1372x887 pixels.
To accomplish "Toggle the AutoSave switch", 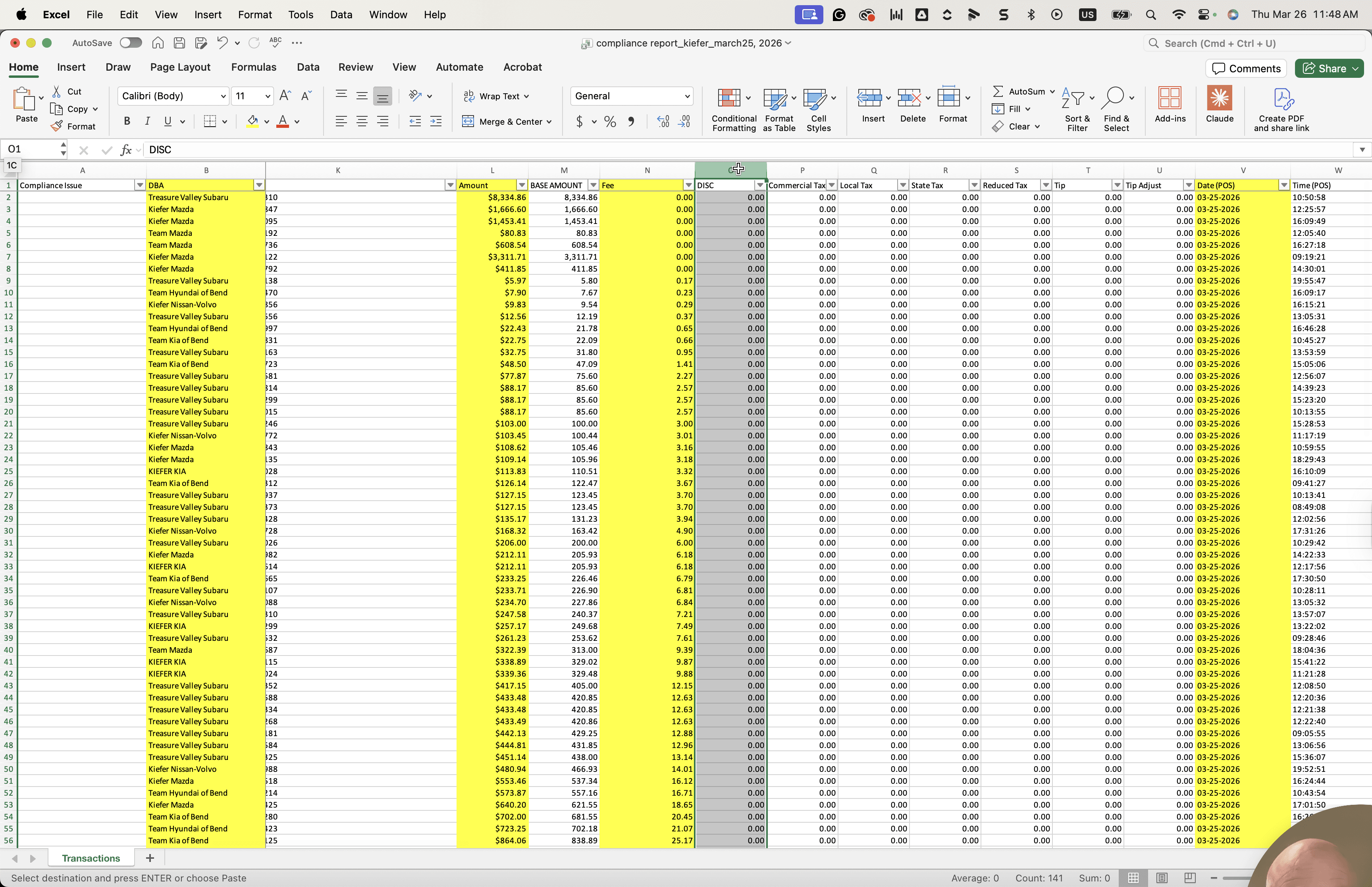I will 131,42.
